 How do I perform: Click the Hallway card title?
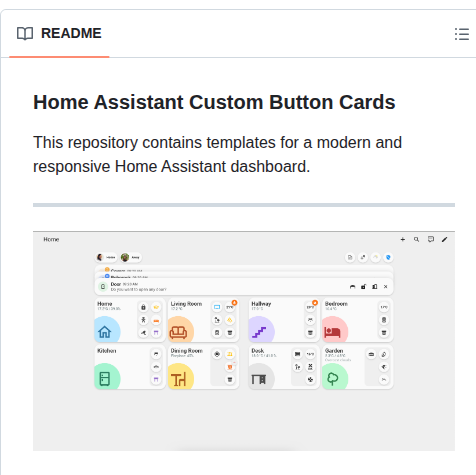261,304
